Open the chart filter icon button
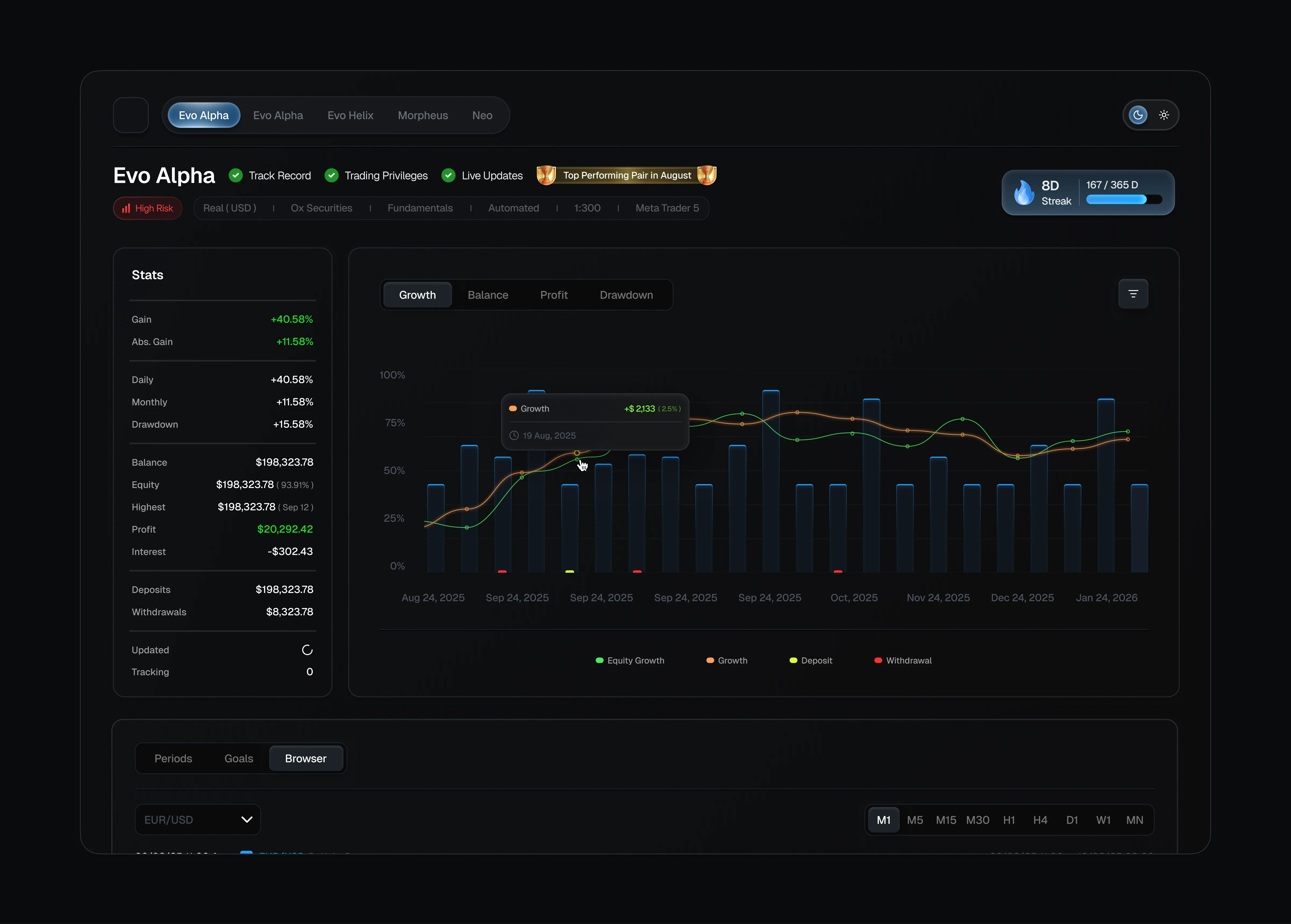Screen dimensions: 1291x924 pyautogui.click(x=1133, y=294)
